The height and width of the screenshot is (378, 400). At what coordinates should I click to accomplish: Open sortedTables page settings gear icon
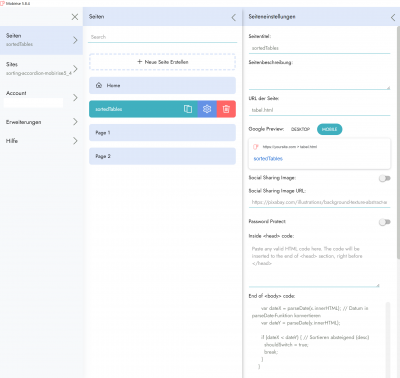[207, 109]
